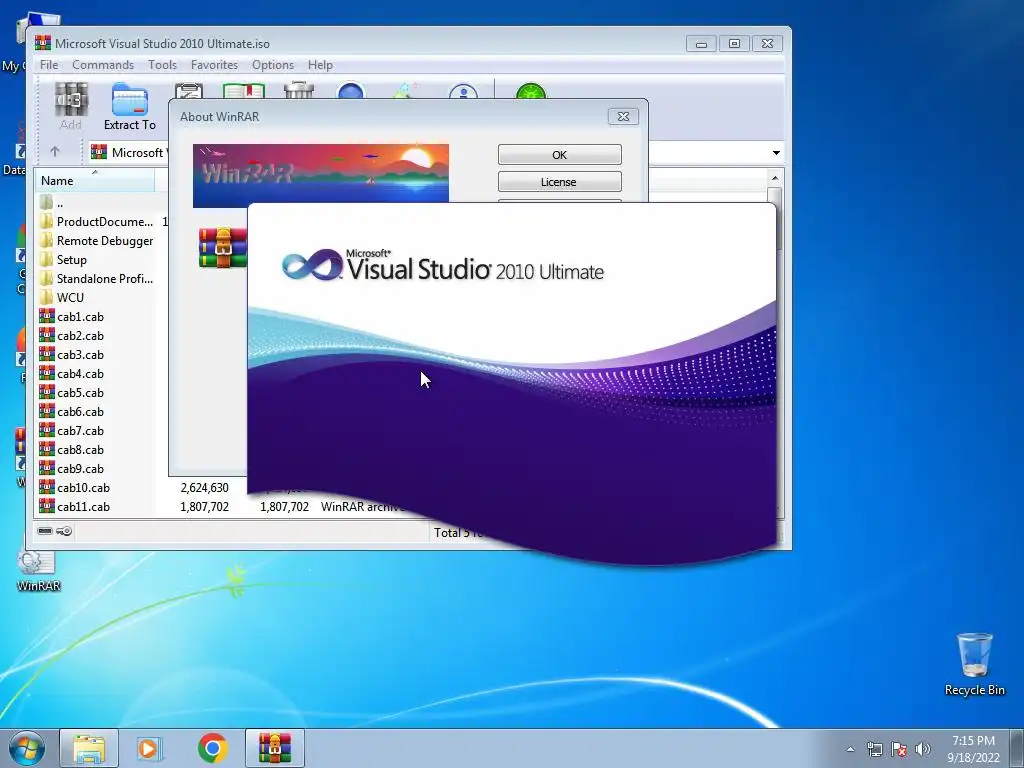This screenshot has width=1024, height=768.
Task: Select the Standalone Profi... folder
Action: coord(95,279)
